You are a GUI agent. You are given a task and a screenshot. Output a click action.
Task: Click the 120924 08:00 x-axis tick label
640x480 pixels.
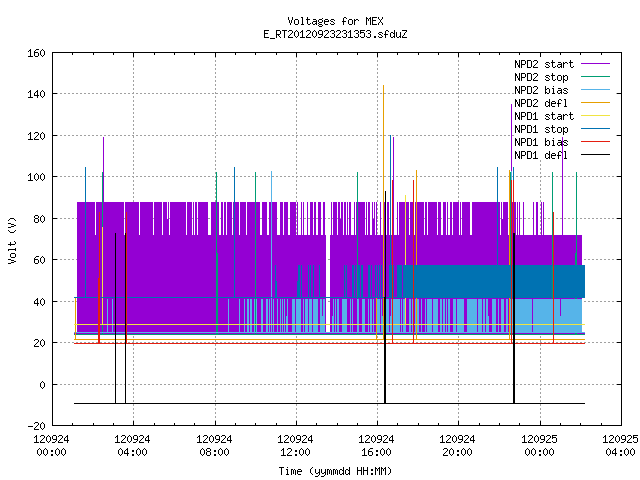[214, 446]
